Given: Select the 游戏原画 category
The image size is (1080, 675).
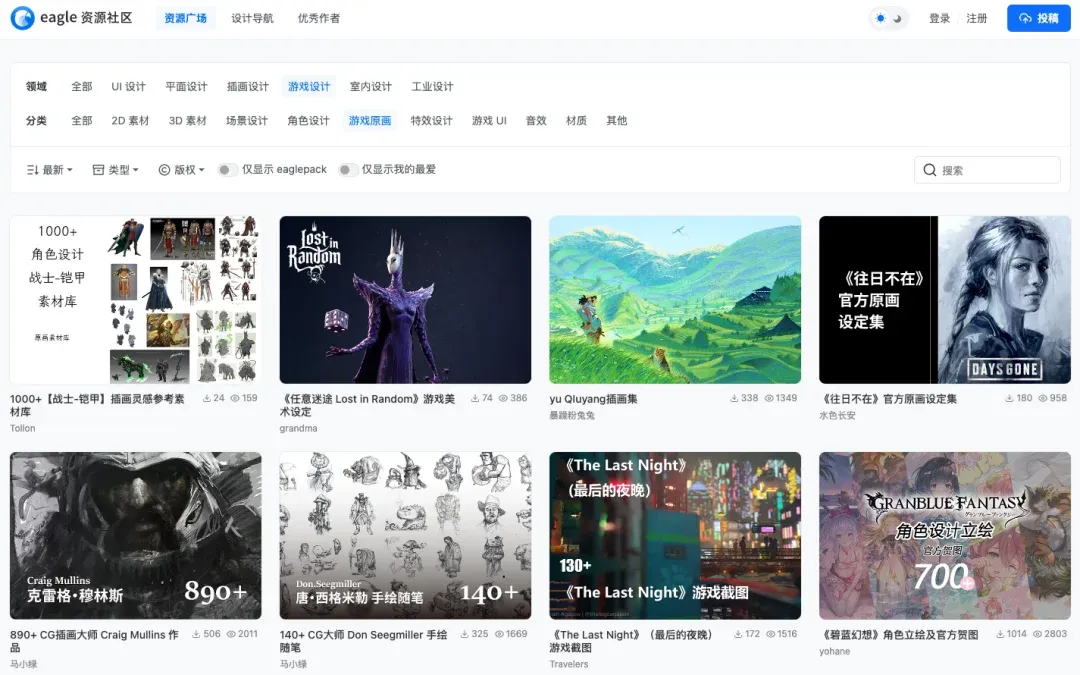Looking at the screenshot, I should coord(370,121).
